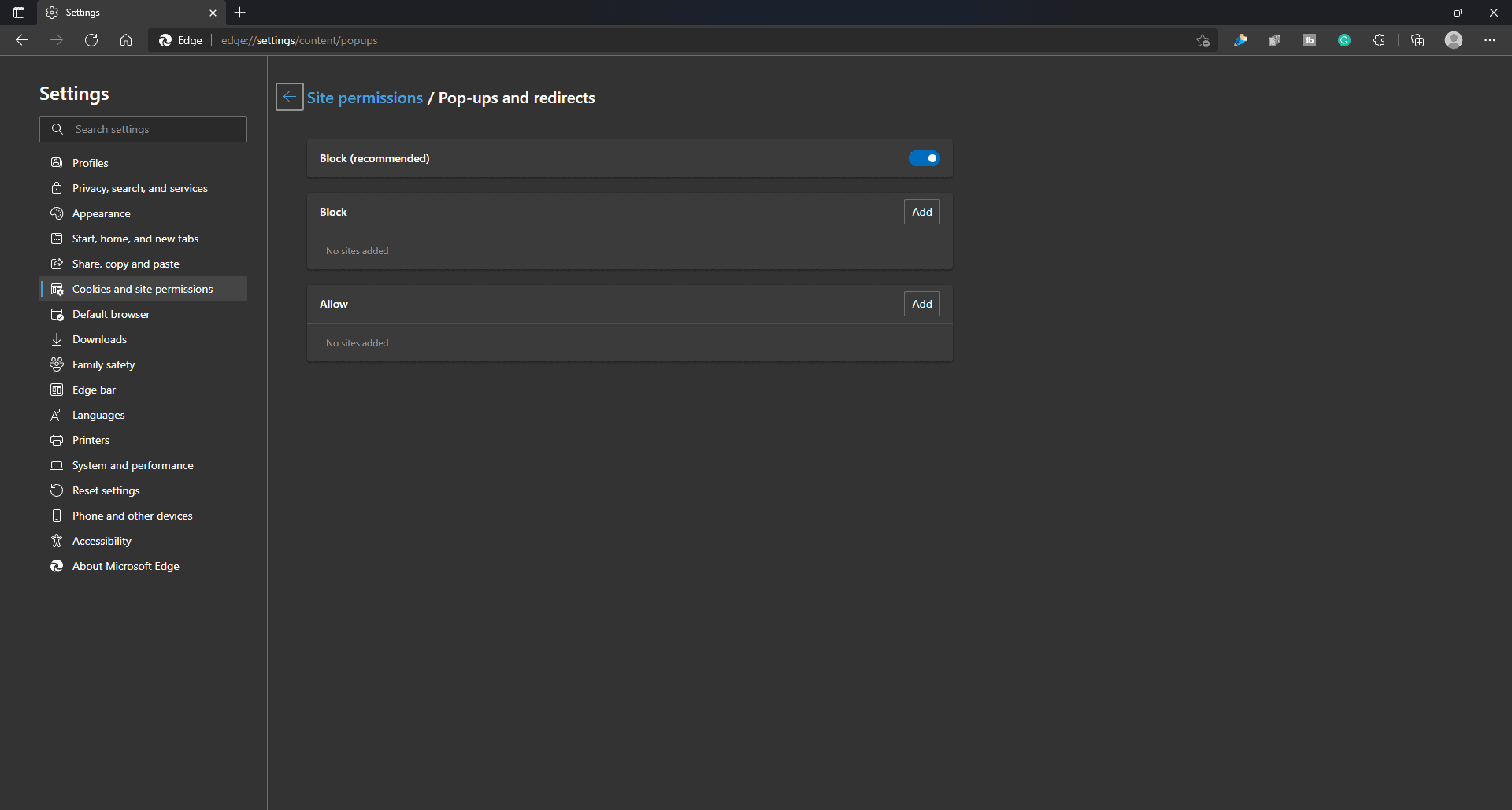Select System and performance in sidebar
The height and width of the screenshot is (810, 1512).
pyautogui.click(x=132, y=465)
